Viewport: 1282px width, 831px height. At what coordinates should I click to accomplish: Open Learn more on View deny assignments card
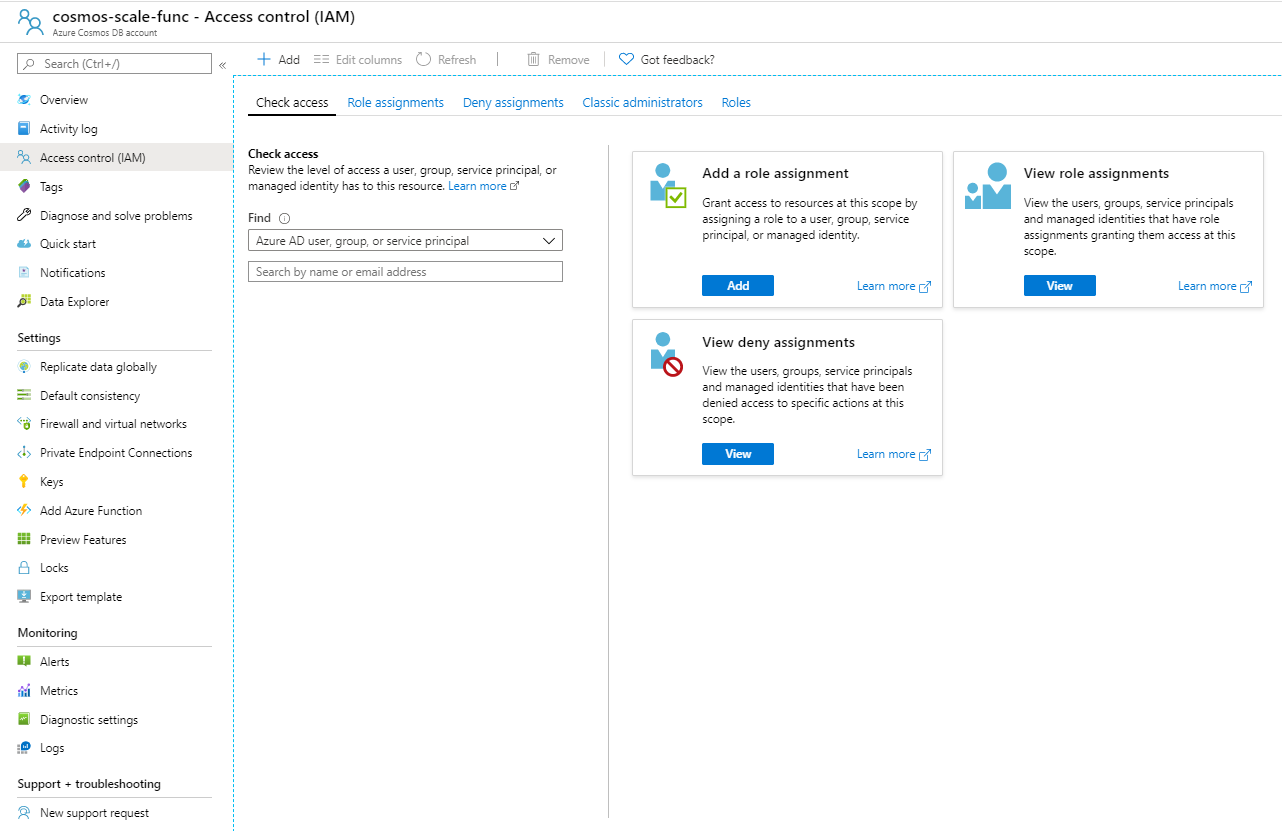point(894,454)
